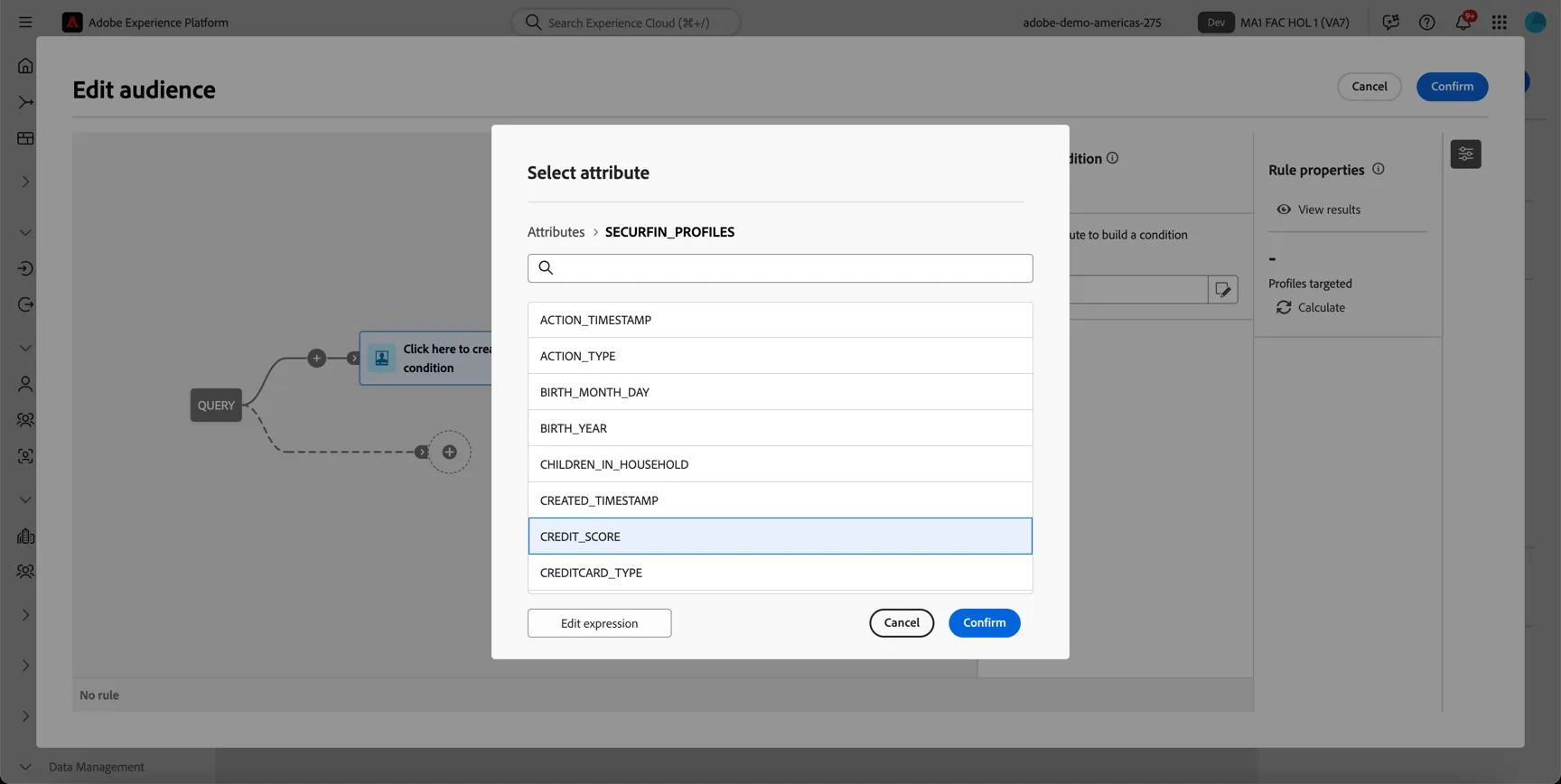Click the "Click here to create condition" box
This screenshot has height=784, width=1561.
[x=426, y=359]
